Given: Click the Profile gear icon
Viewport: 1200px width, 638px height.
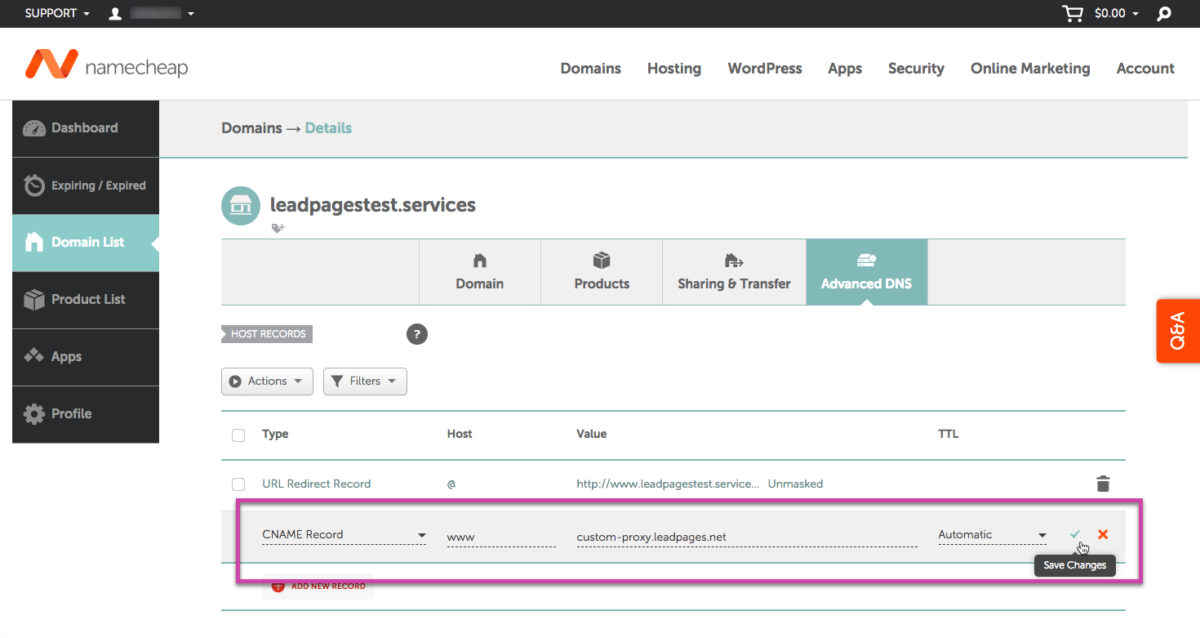Looking at the screenshot, I should tap(34, 413).
